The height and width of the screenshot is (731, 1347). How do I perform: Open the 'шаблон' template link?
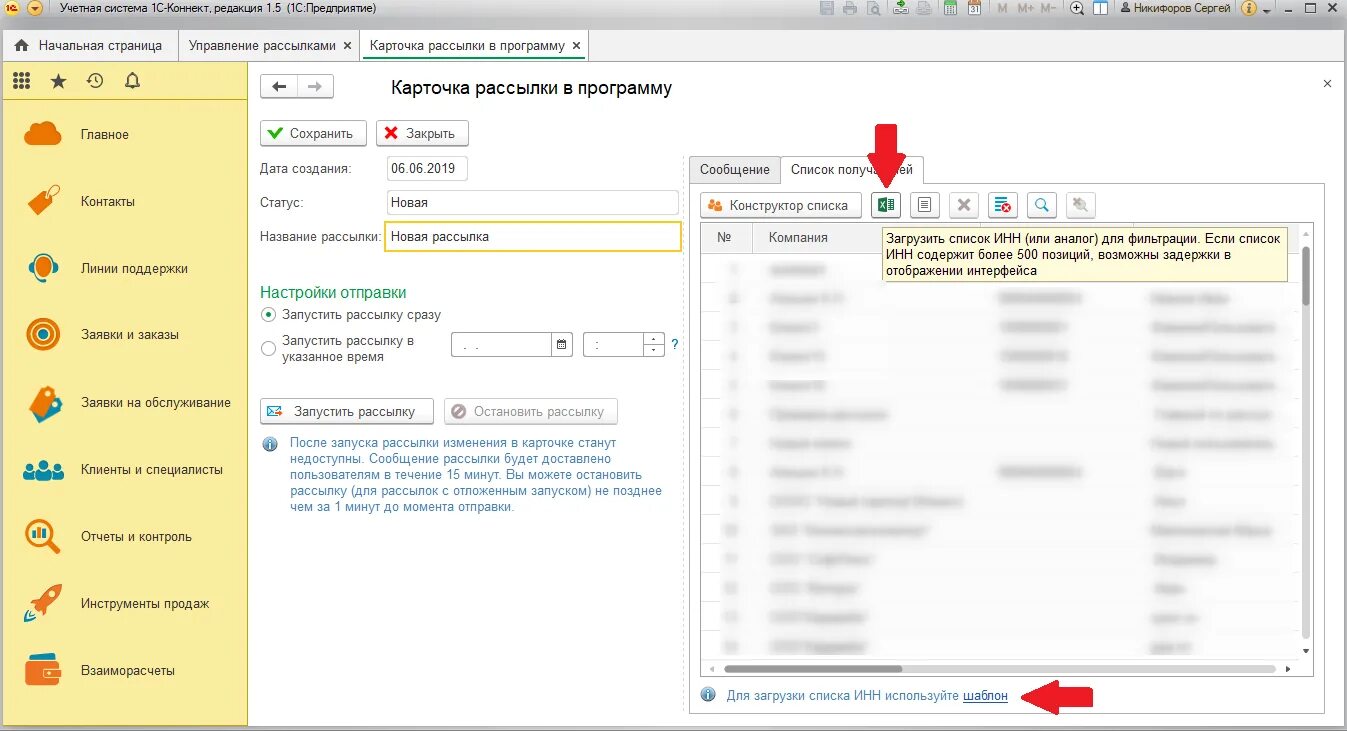pyautogui.click(x=985, y=695)
